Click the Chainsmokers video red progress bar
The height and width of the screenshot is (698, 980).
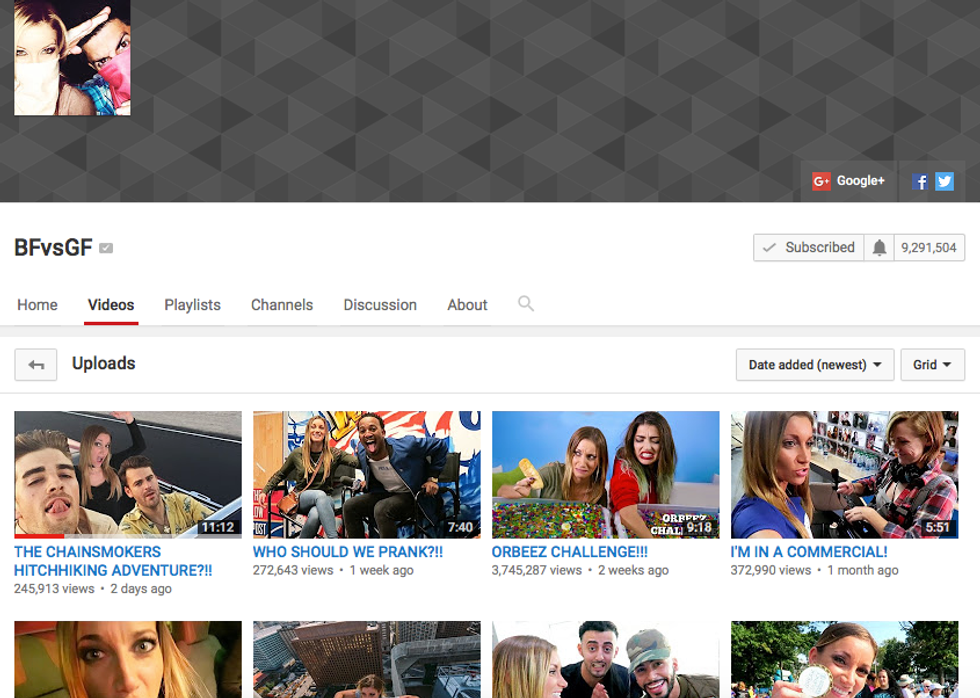coord(39,536)
